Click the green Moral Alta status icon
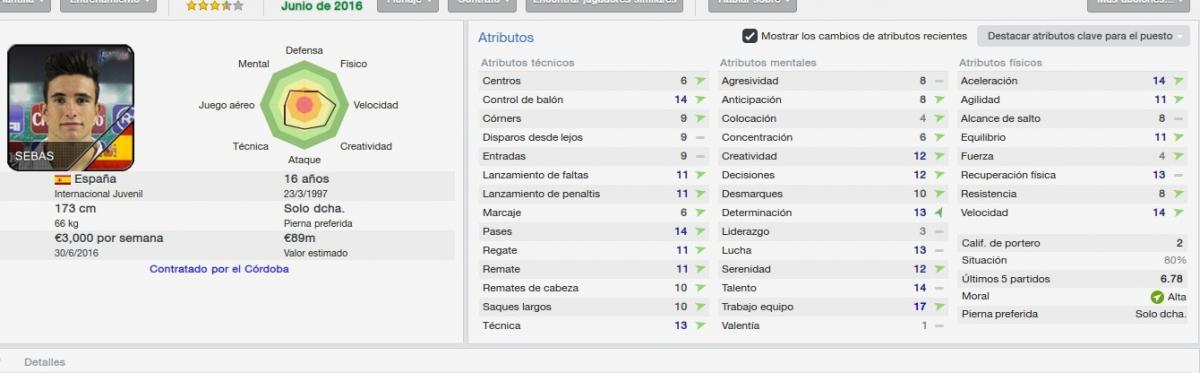 pyautogui.click(x=1157, y=297)
